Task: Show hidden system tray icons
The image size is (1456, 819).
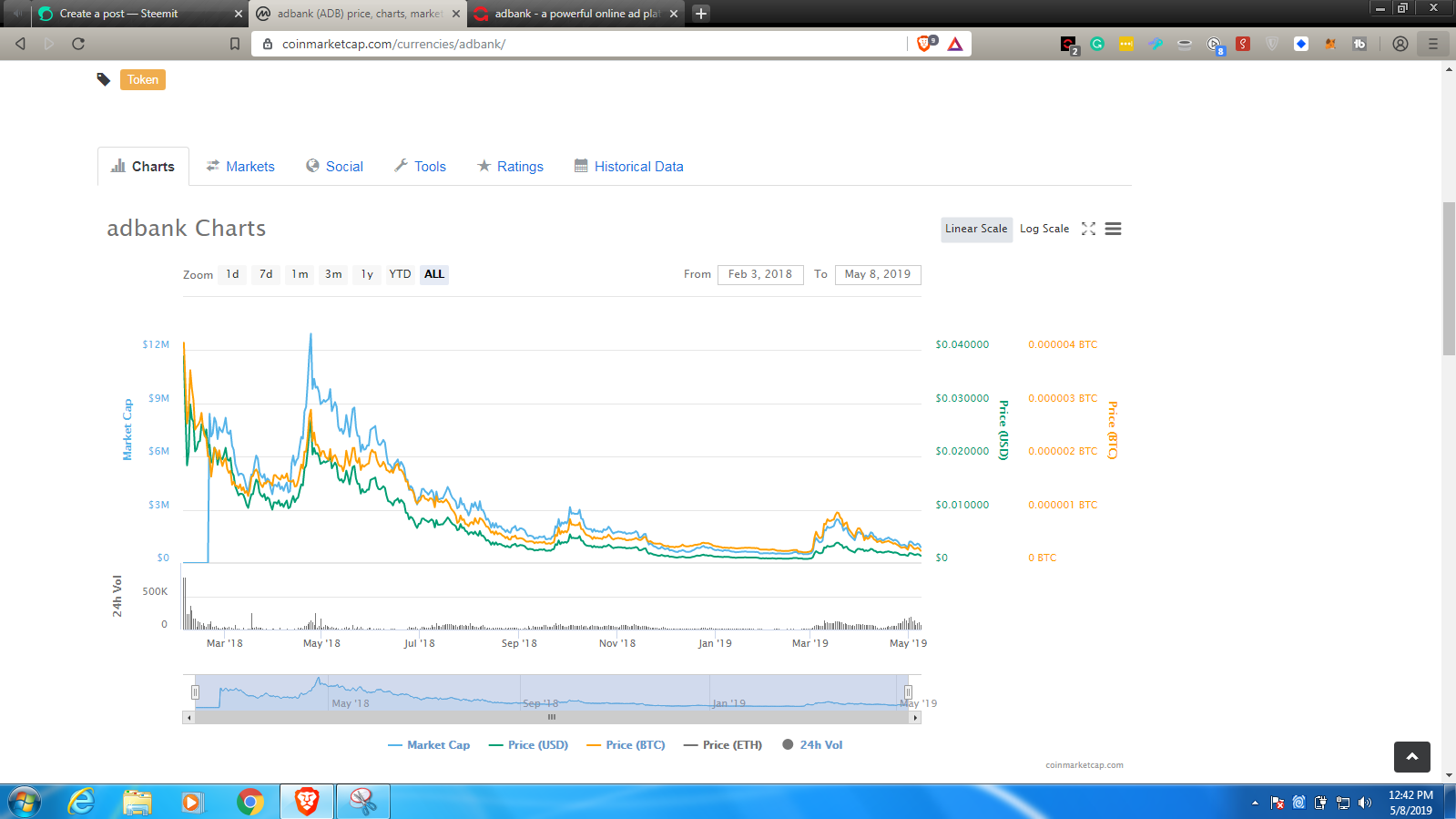Action: [x=1255, y=803]
